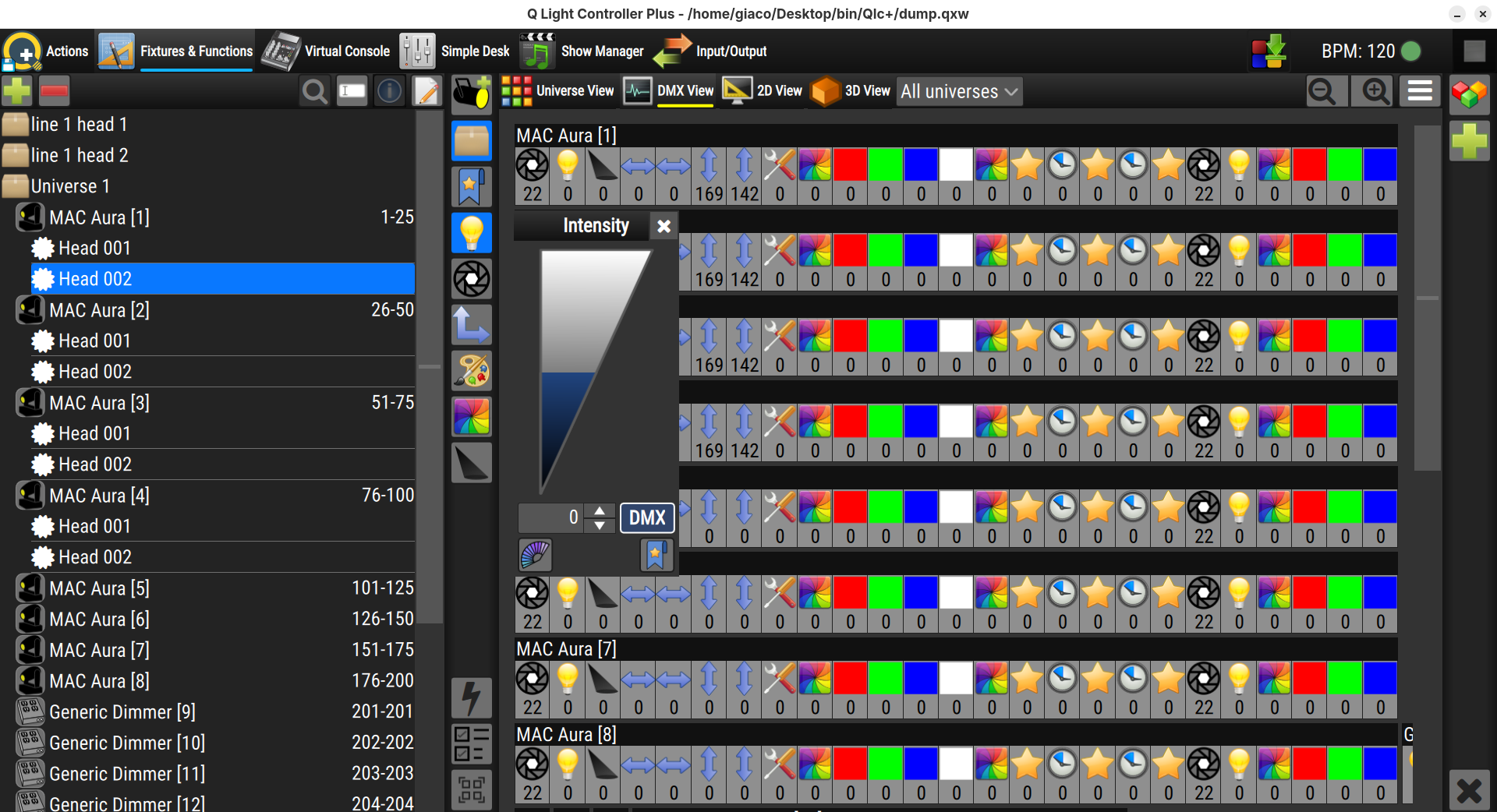The height and width of the screenshot is (812, 1497).
Task: Open the bookmark star tool in the side strip
Action: 472,186
